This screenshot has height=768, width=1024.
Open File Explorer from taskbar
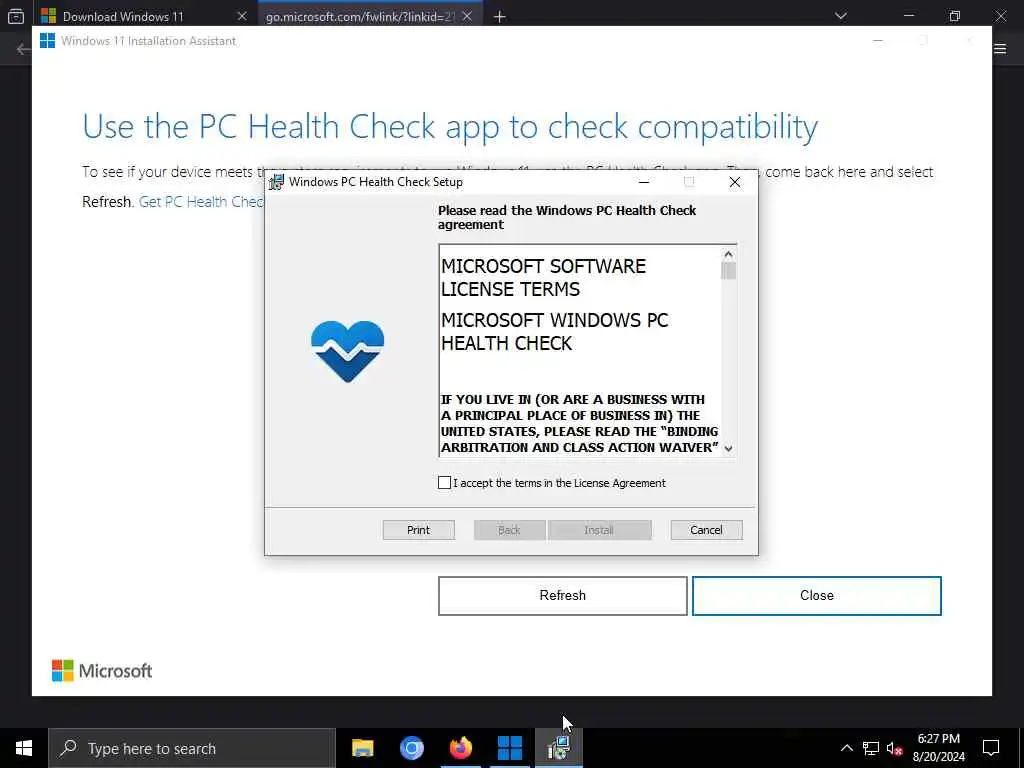coord(362,748)
